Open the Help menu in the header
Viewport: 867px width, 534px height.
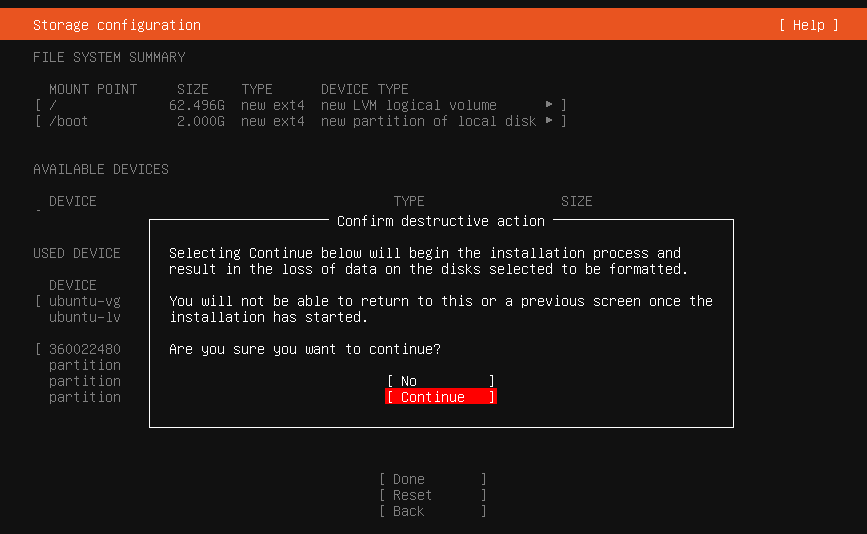coord(808,25)
